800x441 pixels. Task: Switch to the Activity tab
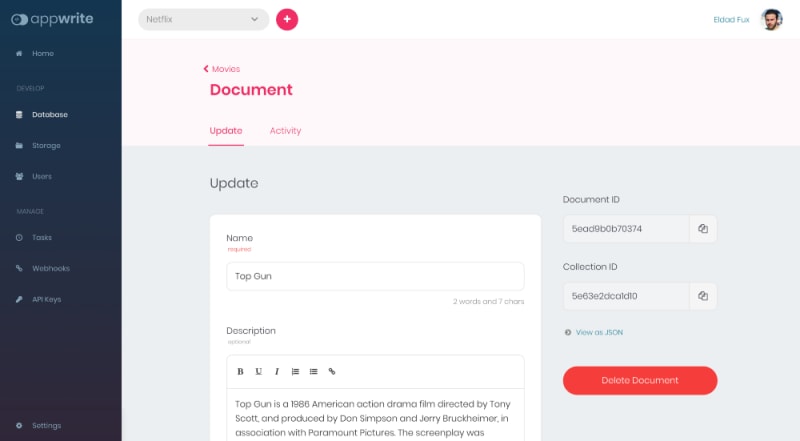[285, 131]
